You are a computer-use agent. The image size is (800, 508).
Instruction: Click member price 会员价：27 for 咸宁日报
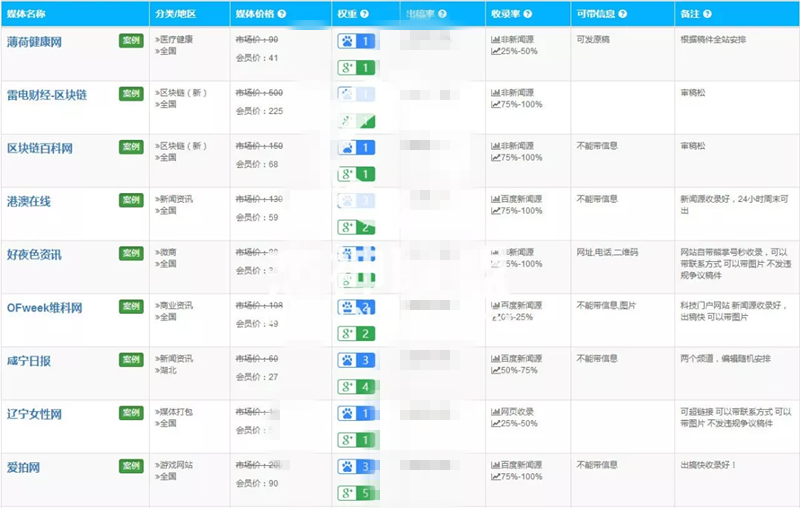pyautogui.click(x=257, y=377)
